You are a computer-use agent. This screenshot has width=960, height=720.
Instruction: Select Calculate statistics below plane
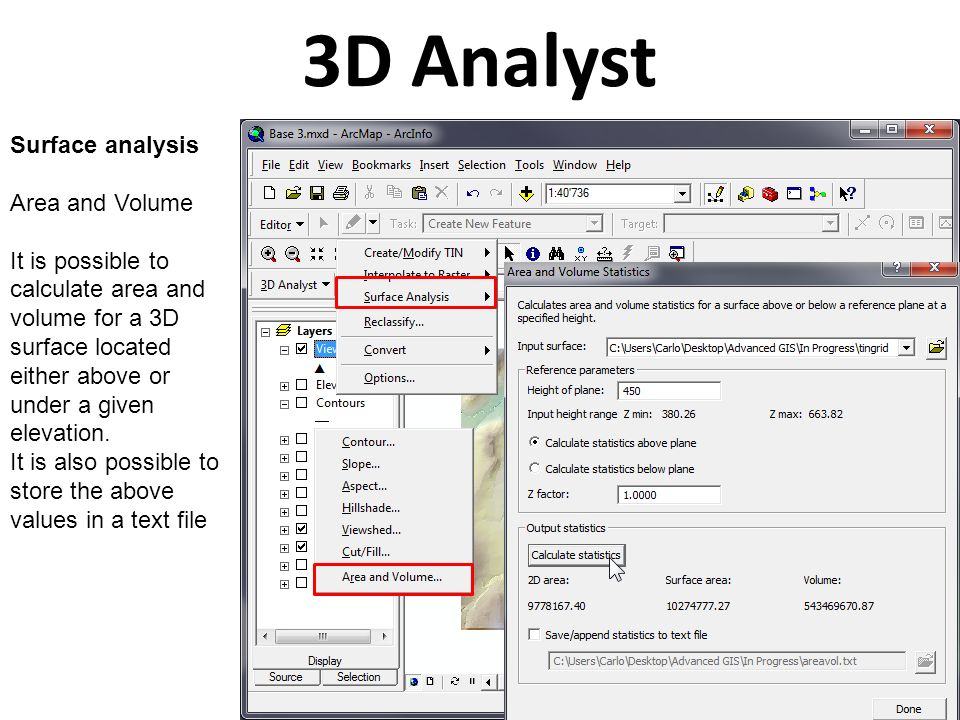pos(534,468)
